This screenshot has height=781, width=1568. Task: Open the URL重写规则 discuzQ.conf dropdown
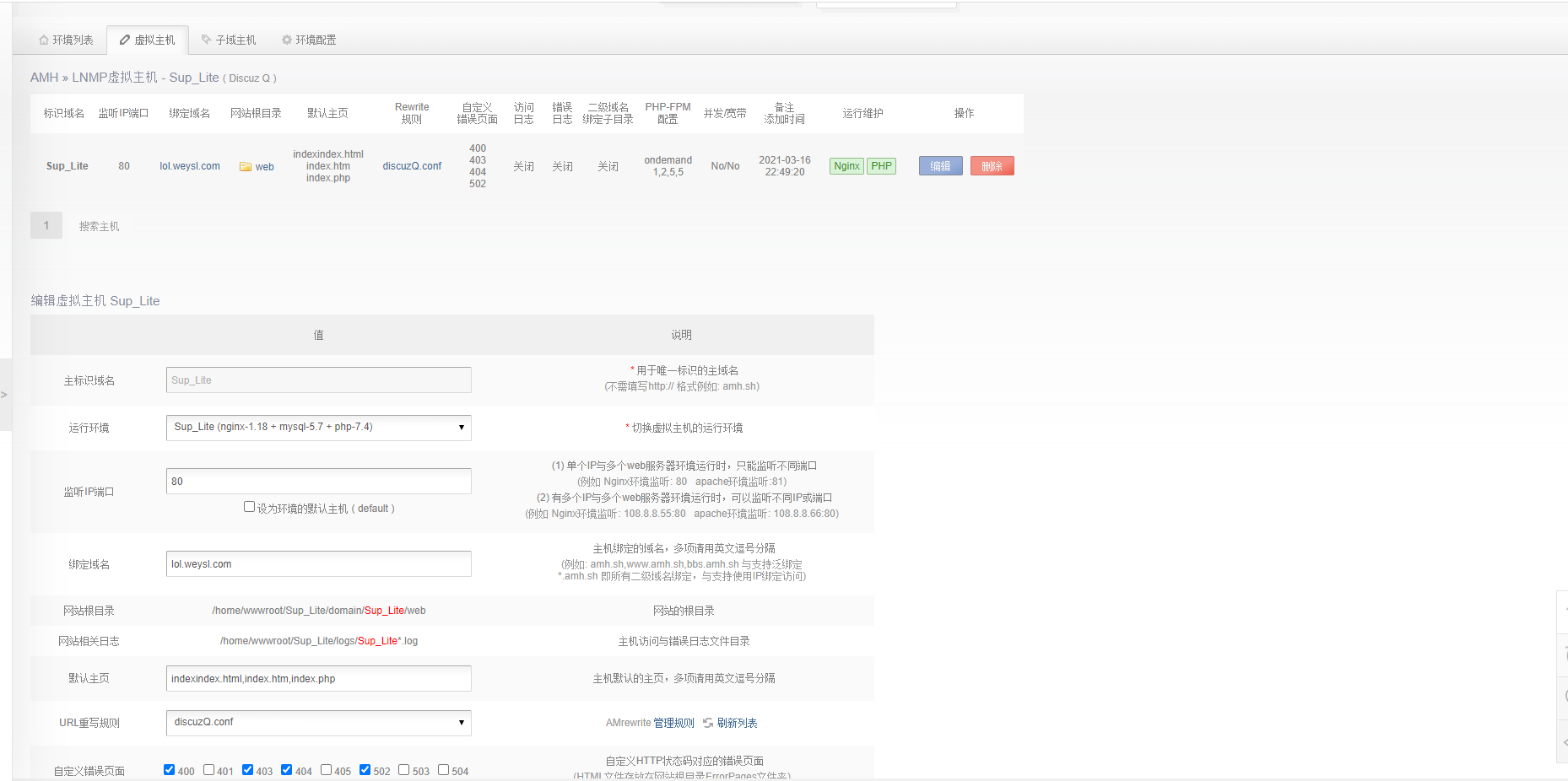coord(318,723)
